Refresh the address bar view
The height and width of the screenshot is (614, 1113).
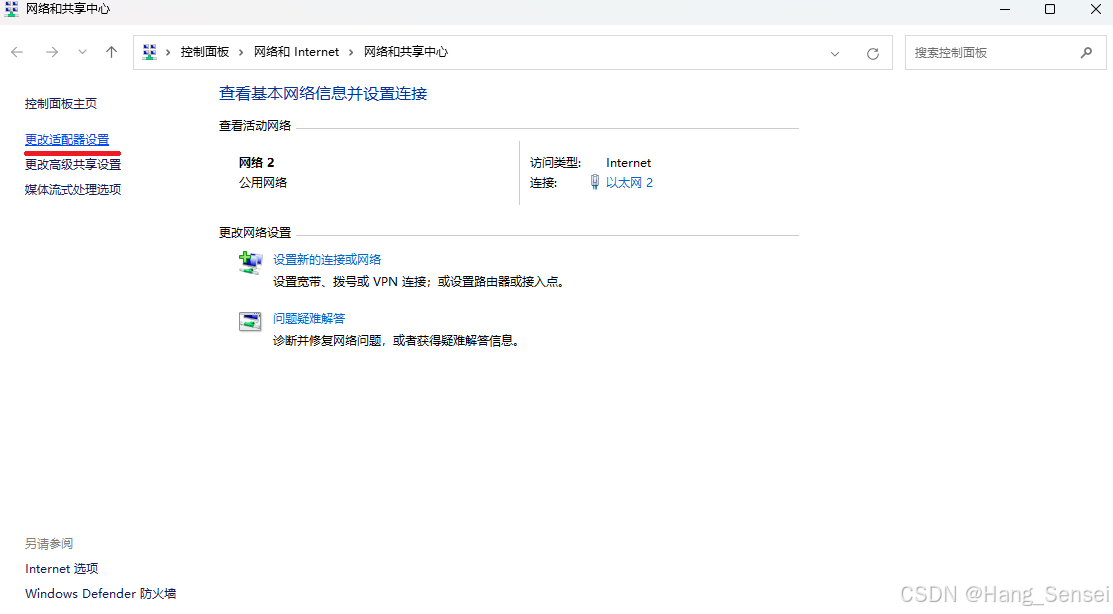(873, 53)
